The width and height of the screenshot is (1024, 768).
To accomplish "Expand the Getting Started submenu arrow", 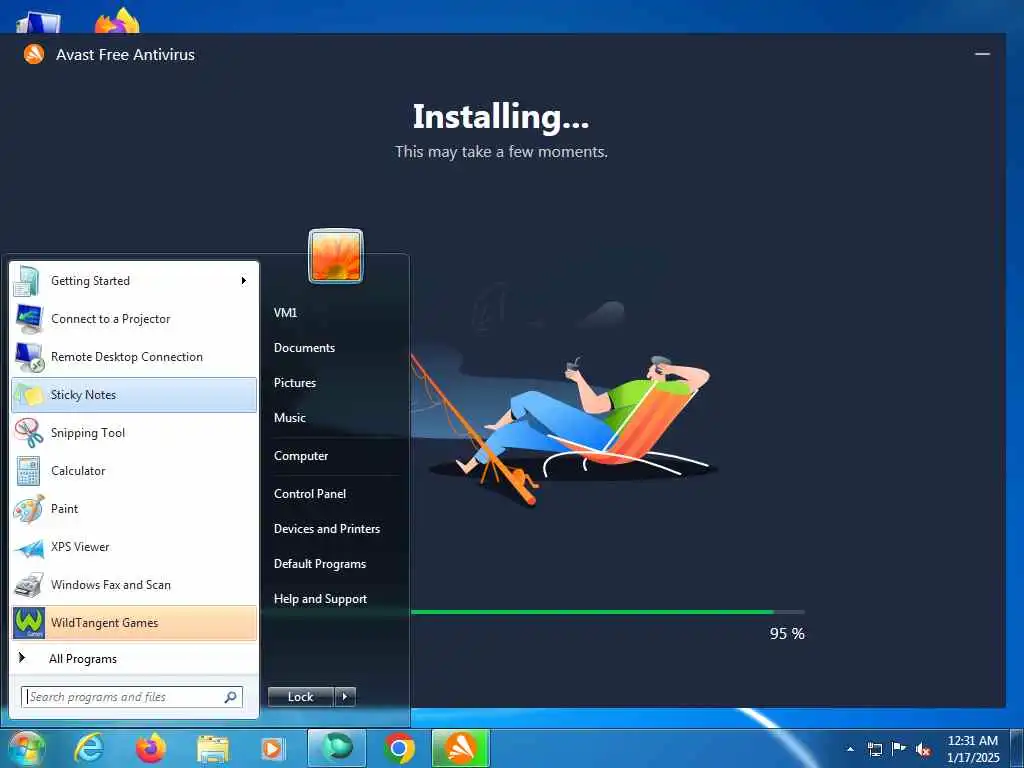I will click(x=244, y=281).
